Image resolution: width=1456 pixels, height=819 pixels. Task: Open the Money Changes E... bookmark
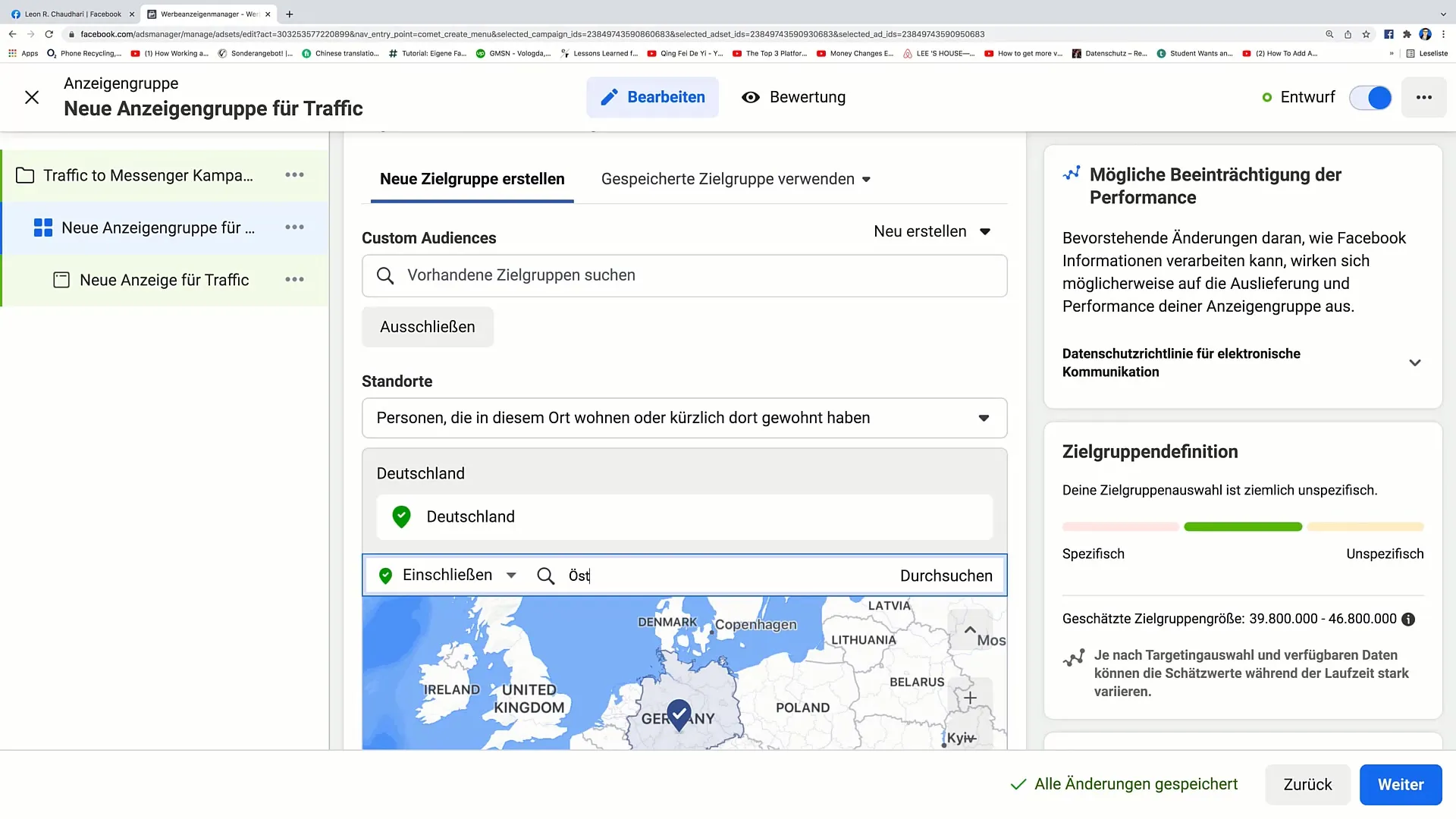pos(855,53)
